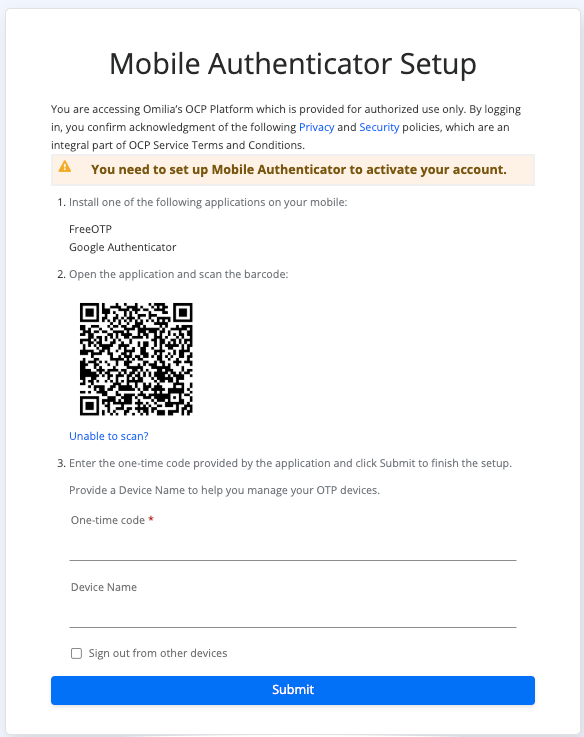Click the orange warning triangle icon

[65, 166]
